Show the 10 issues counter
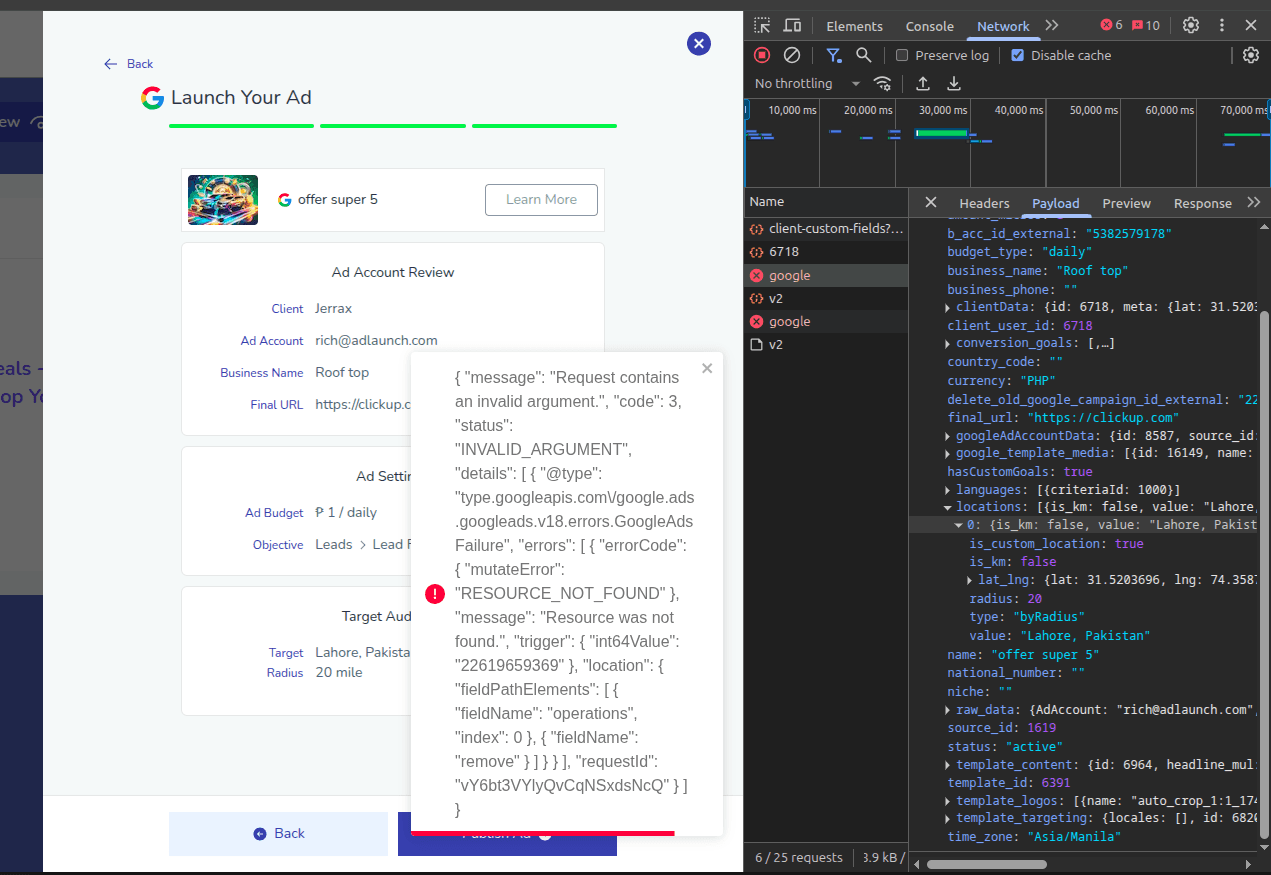1271x875 pixels. [1146, 26]
